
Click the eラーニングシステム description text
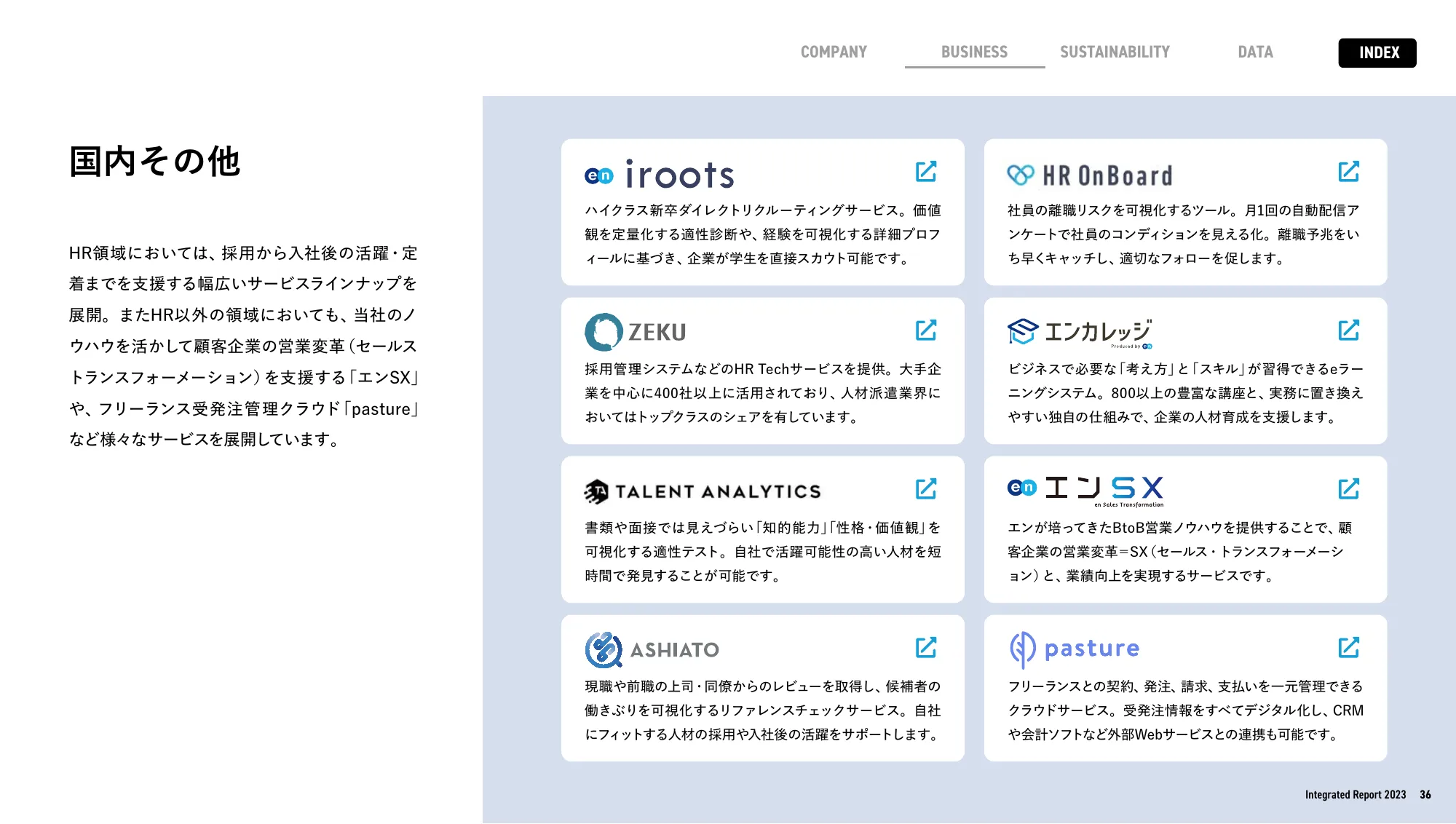click(1185, 393)
